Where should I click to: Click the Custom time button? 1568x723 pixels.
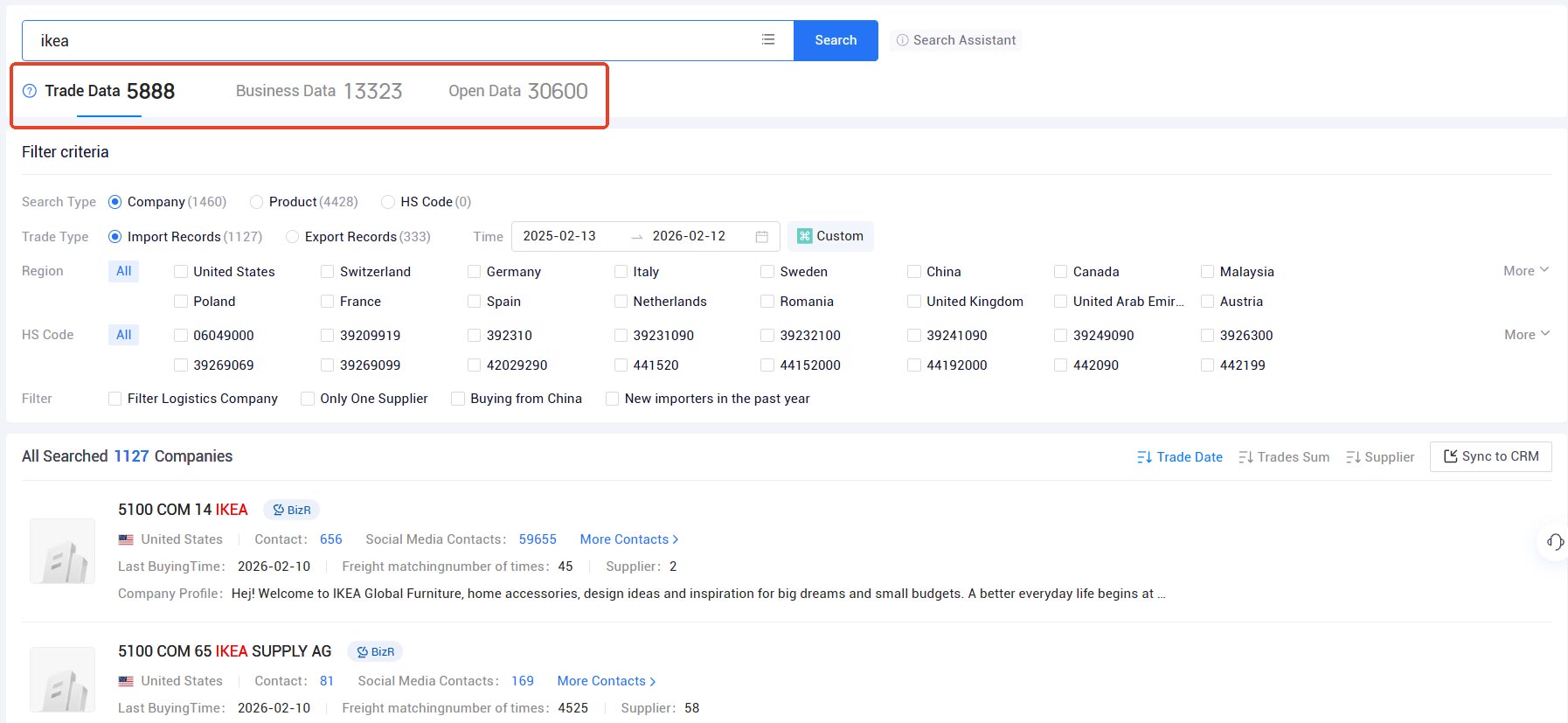[x=830, y=236]
